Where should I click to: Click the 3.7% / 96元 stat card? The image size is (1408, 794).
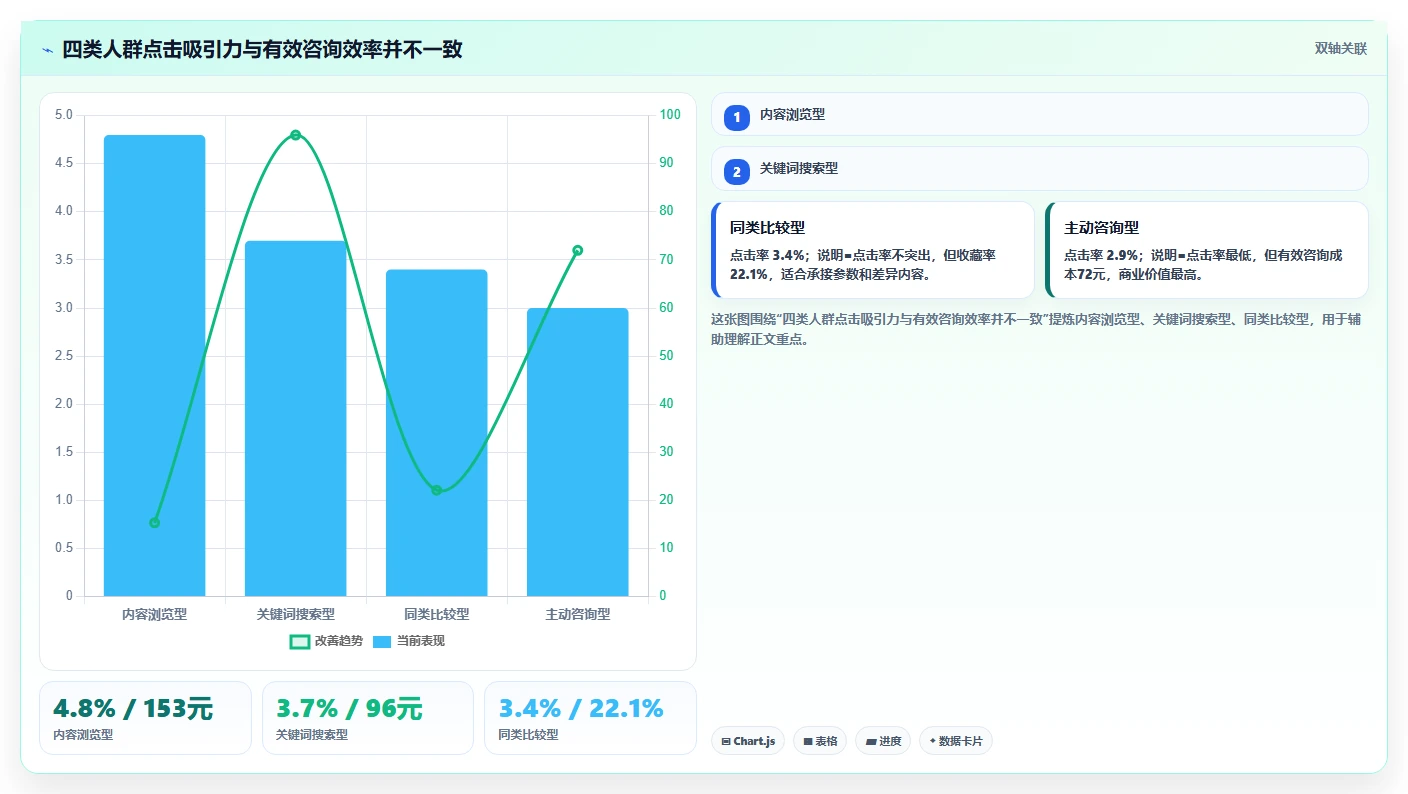(368, 718)
